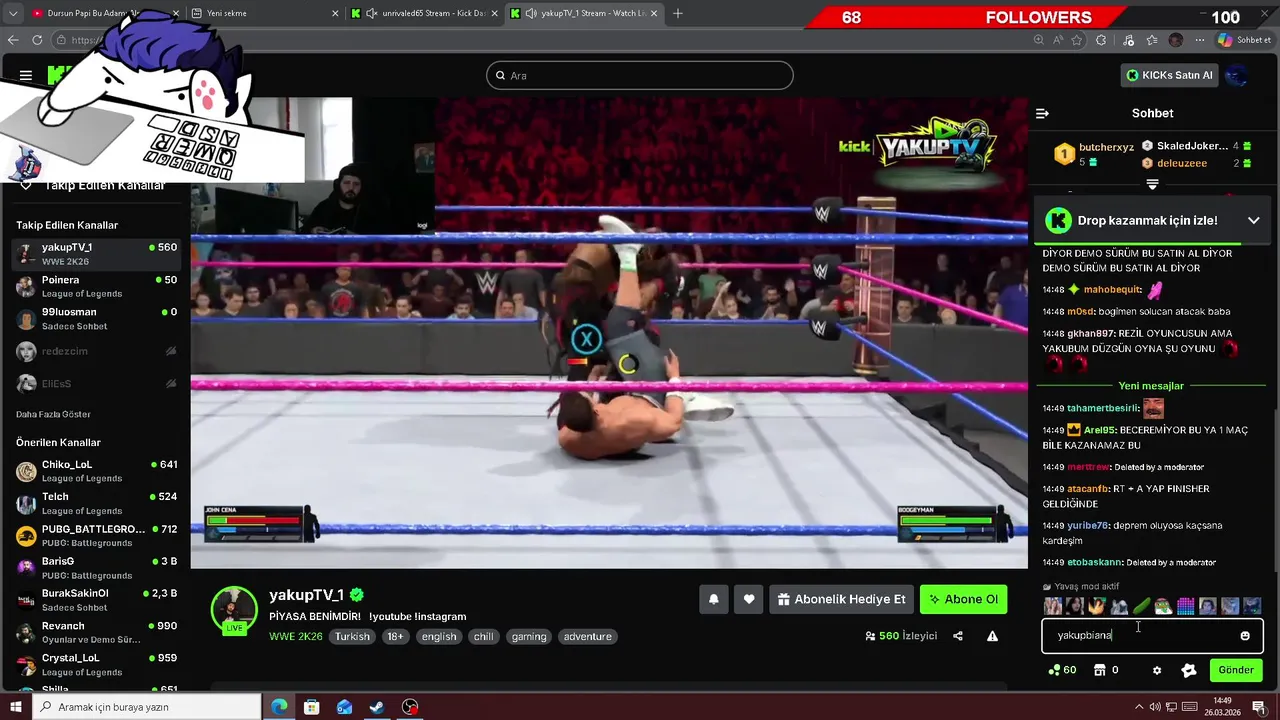Show hidden system tray icons
1280x720 pixels.
[x=1138, y=707]
